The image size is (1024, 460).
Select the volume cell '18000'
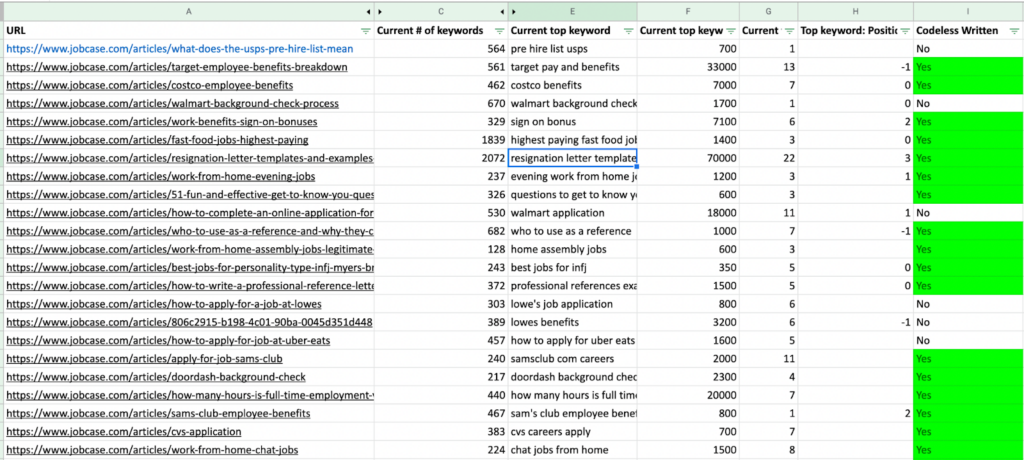pyautogui.click(x=688, y=213)
